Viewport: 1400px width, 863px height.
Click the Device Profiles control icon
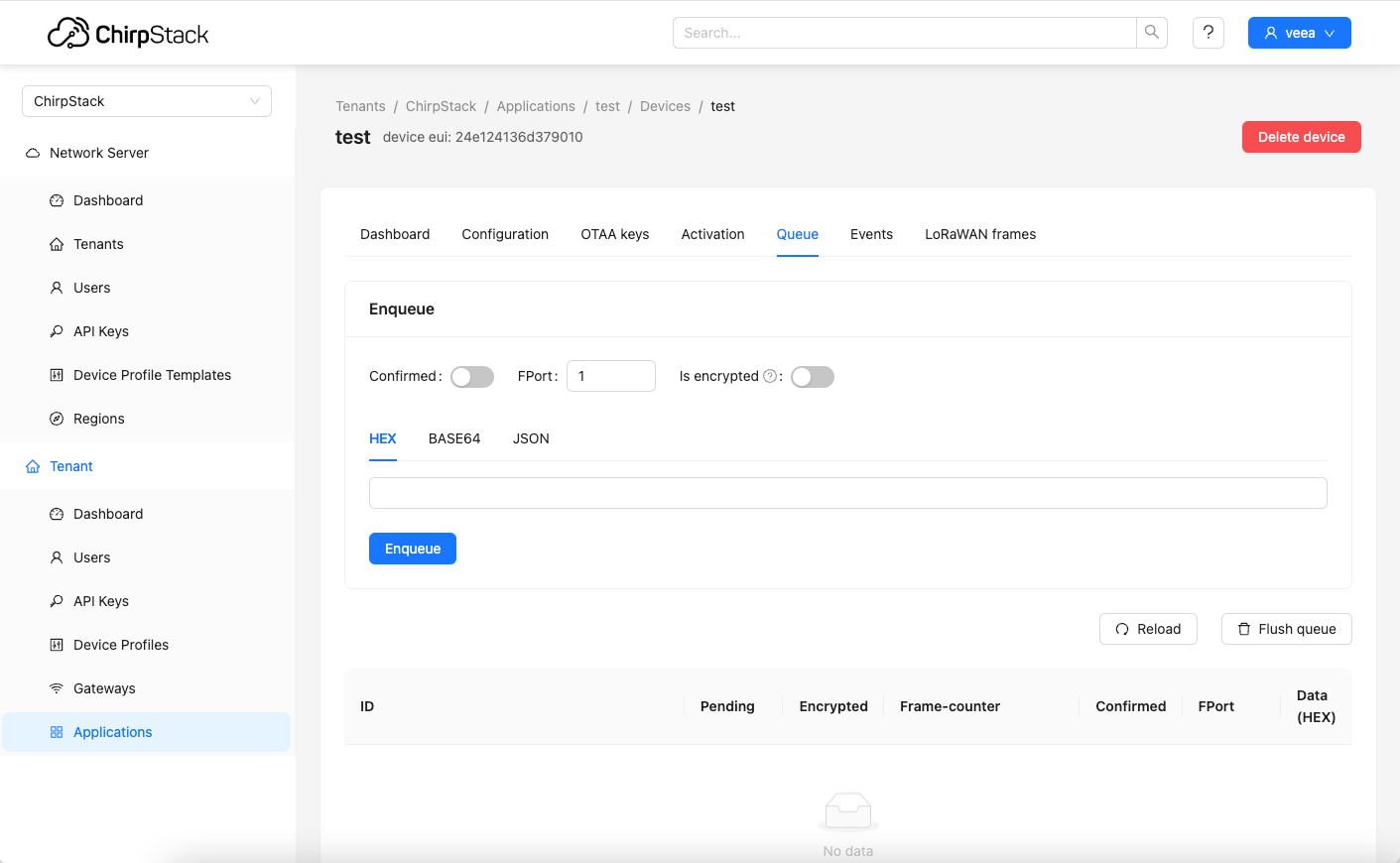pyautogui.click(x=57, y=645)
